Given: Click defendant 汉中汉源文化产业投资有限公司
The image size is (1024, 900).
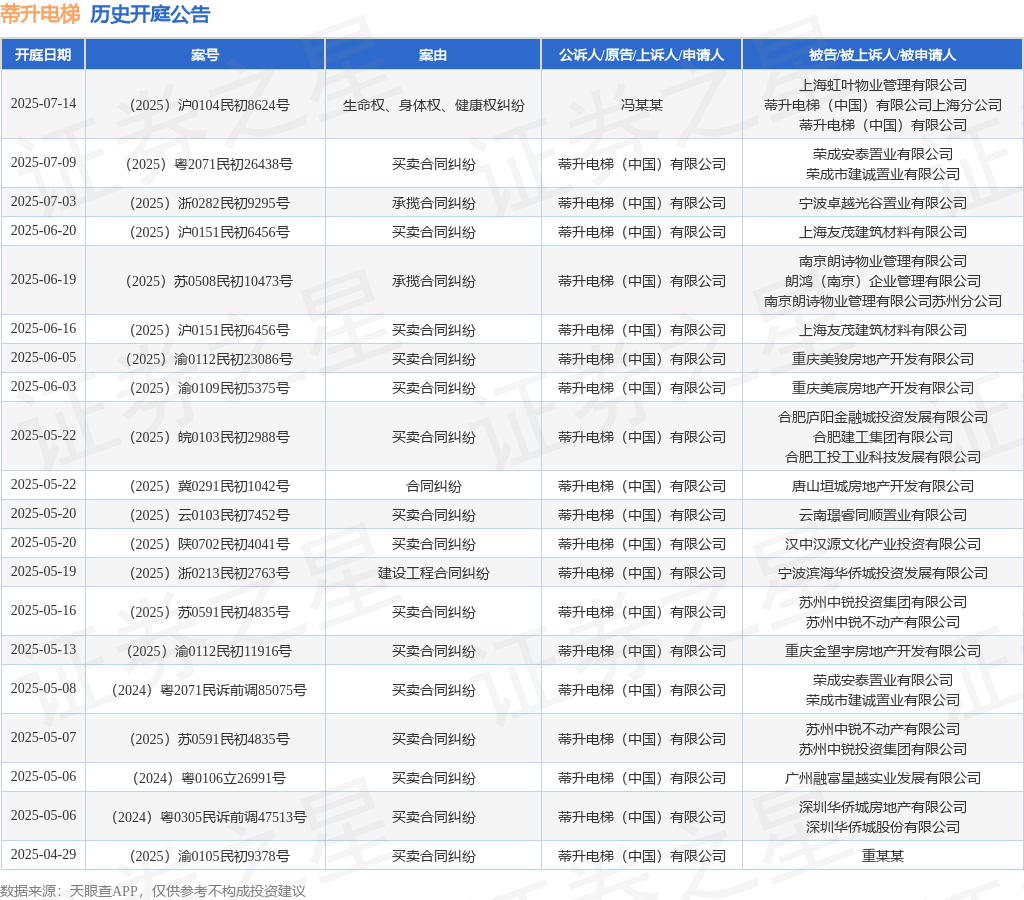Looking at the screenshot, I should (x=883, y=544).
